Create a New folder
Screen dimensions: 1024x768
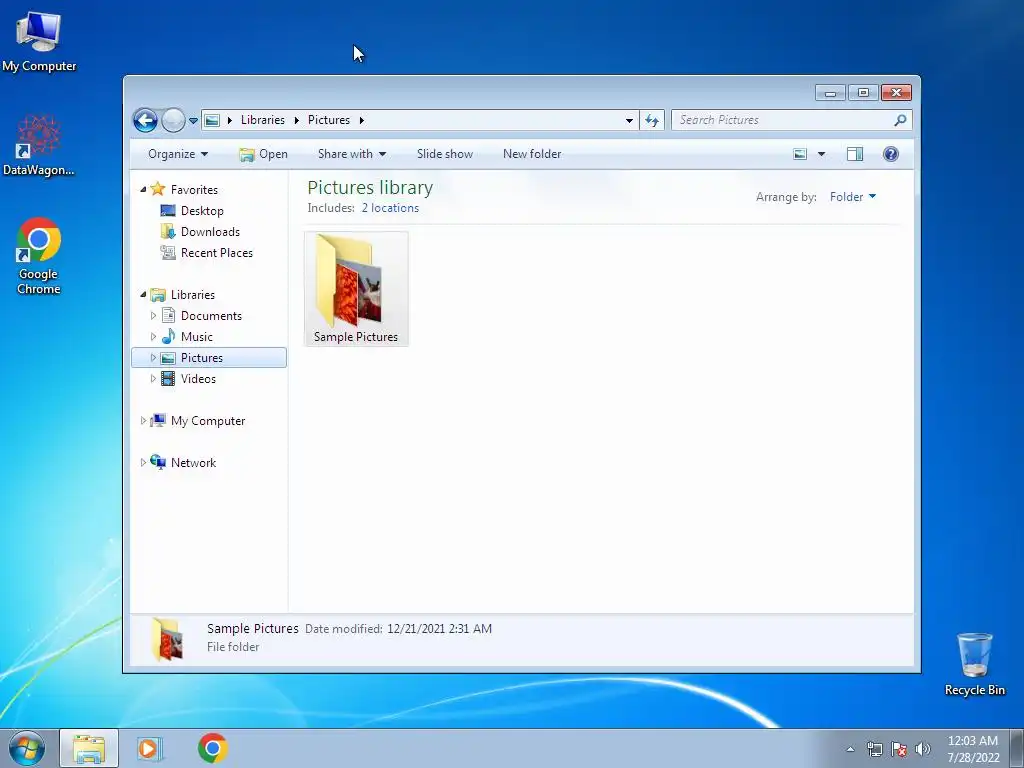pyautogui.click(x=532, y=154)
